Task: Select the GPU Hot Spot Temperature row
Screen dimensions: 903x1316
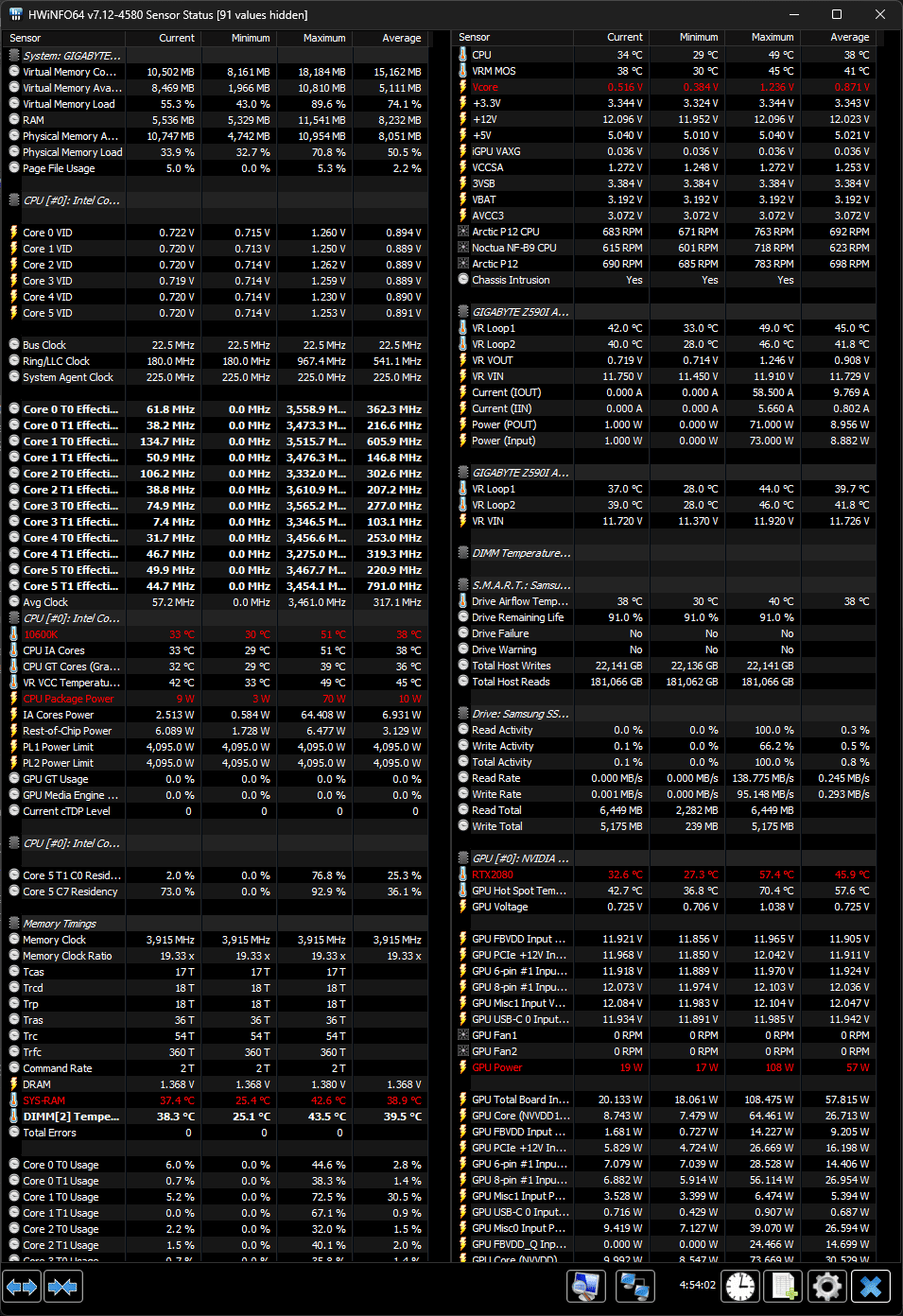Action: click(665, 891)
